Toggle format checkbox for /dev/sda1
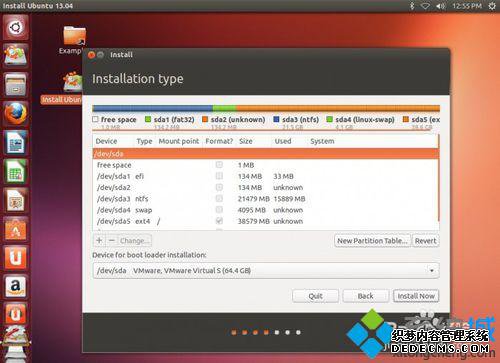 pos(219,176)
